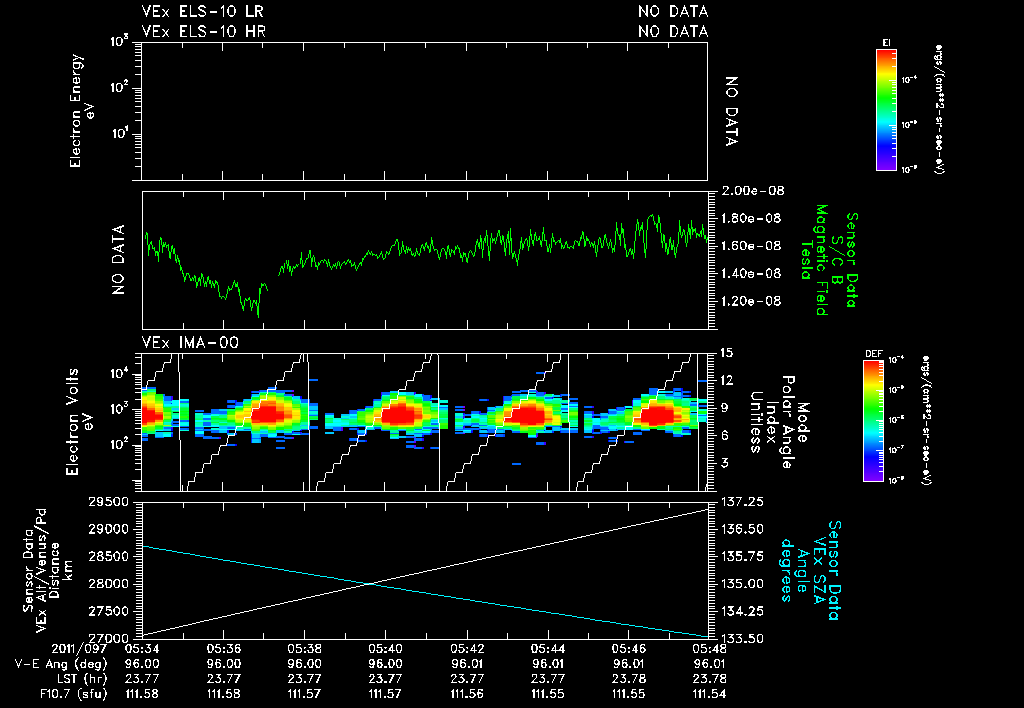Click the vertical NO DATA beside electron energy panel
Image resolution: width=1024 pixels, height=708 pixels.
tap(732, 111)
